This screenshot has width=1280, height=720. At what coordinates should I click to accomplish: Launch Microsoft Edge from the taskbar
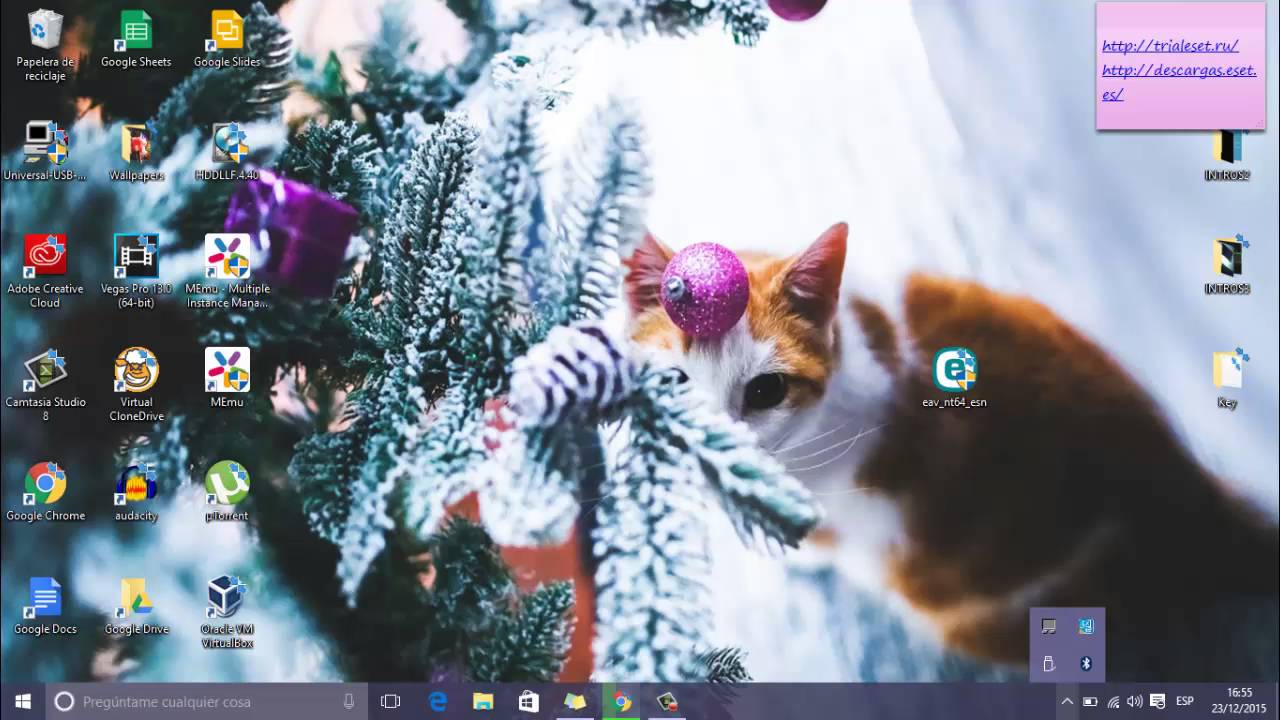point(438,702)
